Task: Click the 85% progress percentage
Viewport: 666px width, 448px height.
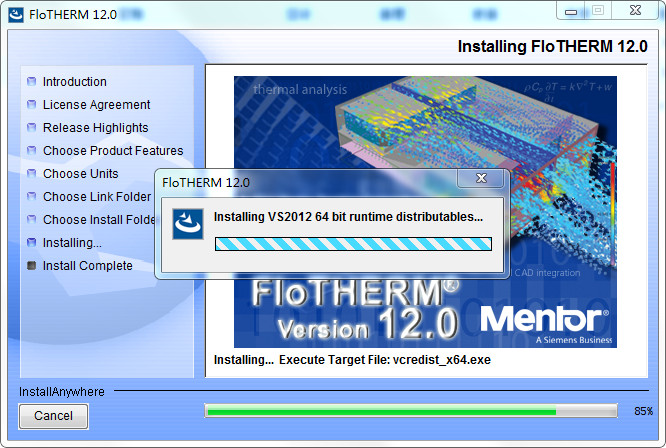Action: coord(643,411)
